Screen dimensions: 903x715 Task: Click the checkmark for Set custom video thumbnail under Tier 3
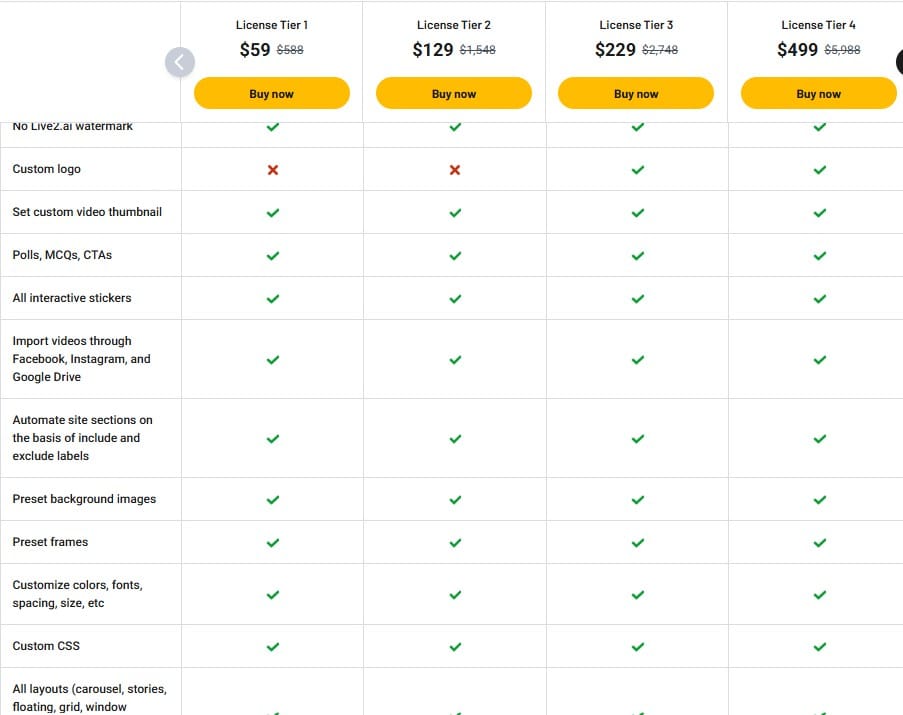coord(636,212)
